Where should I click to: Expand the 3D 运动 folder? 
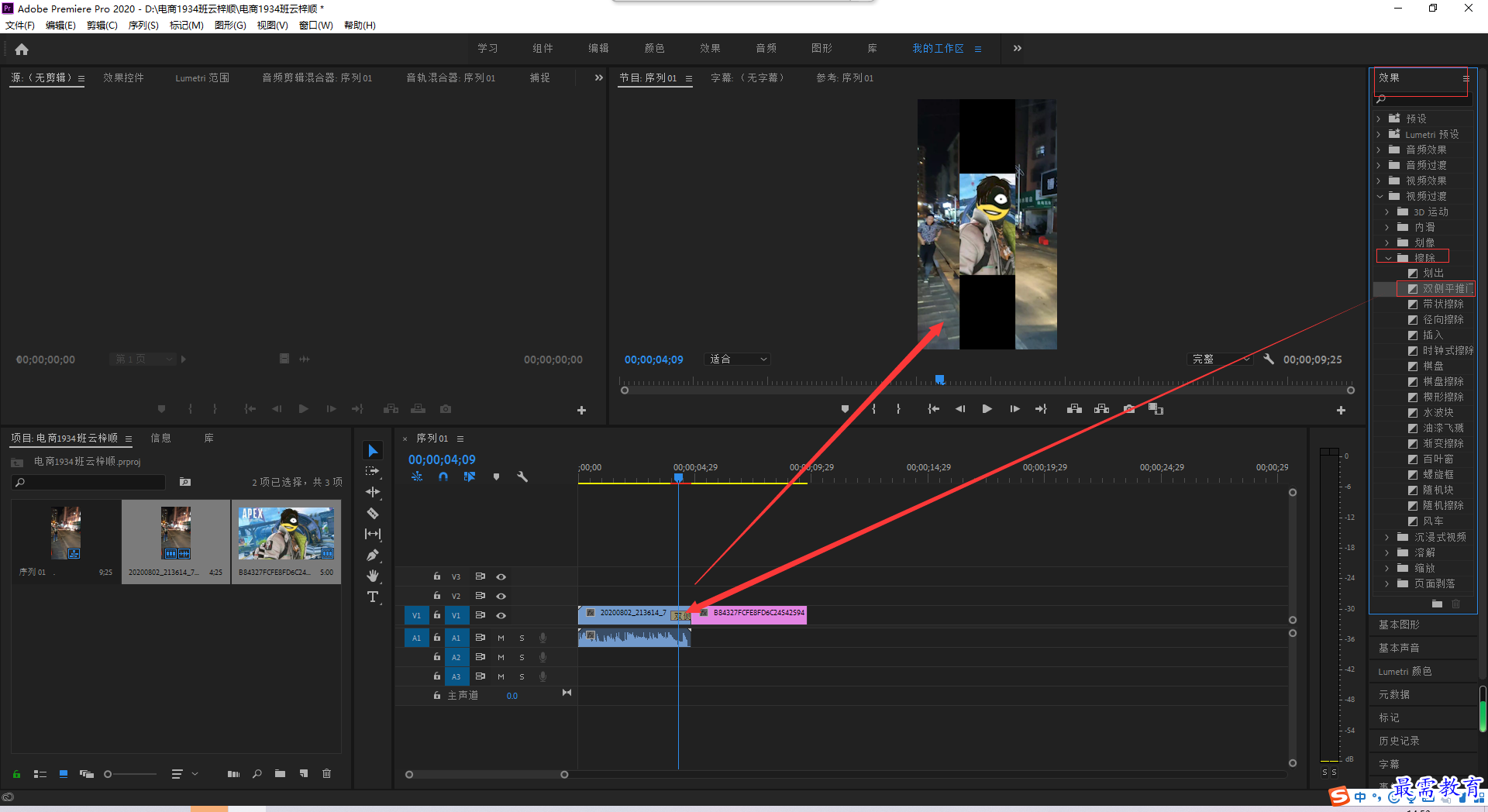(x=1387, y=212)
